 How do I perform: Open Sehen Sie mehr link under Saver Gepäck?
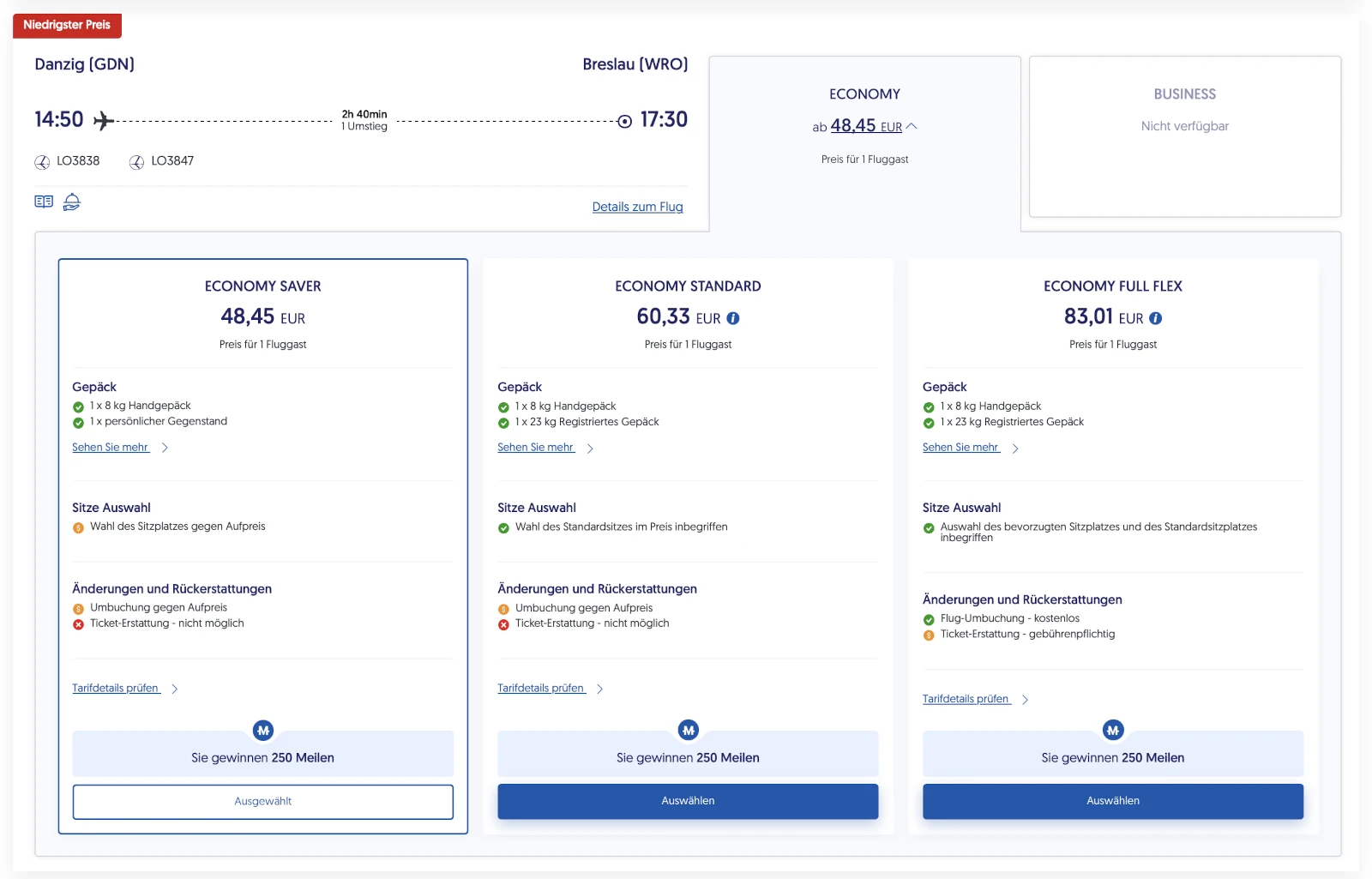point(111,448)
